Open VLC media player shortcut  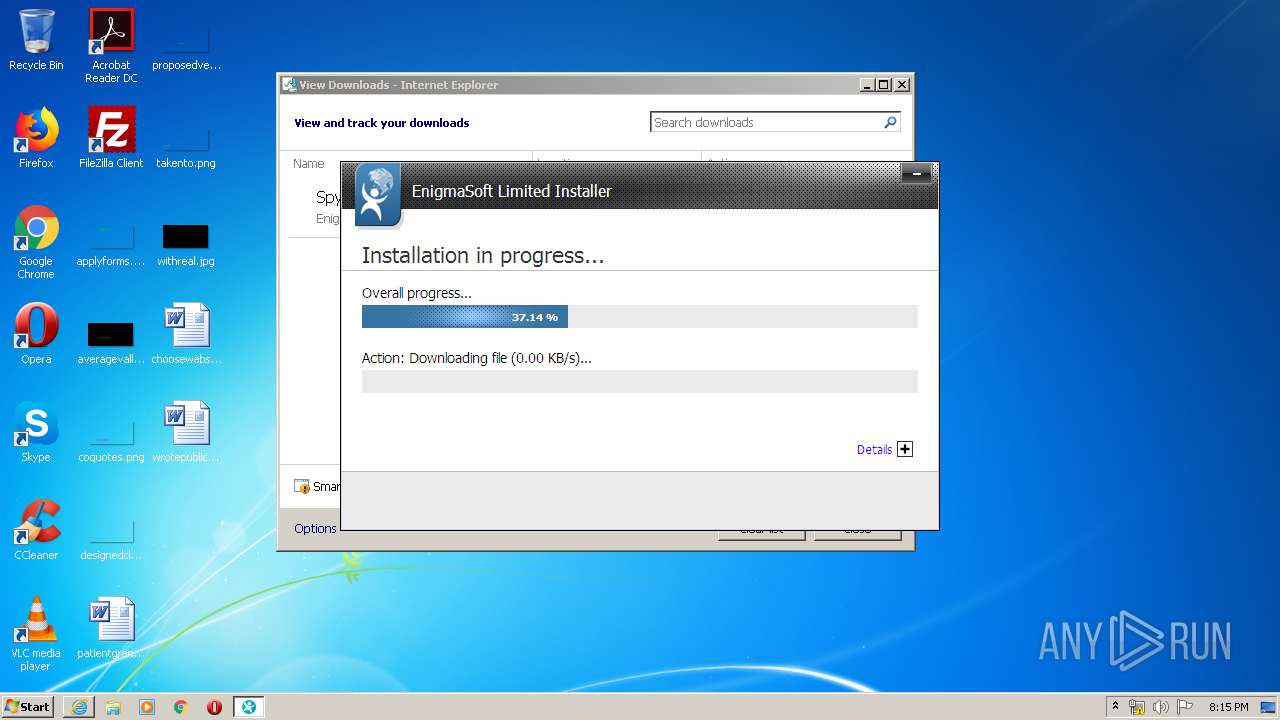pos(36,634)
